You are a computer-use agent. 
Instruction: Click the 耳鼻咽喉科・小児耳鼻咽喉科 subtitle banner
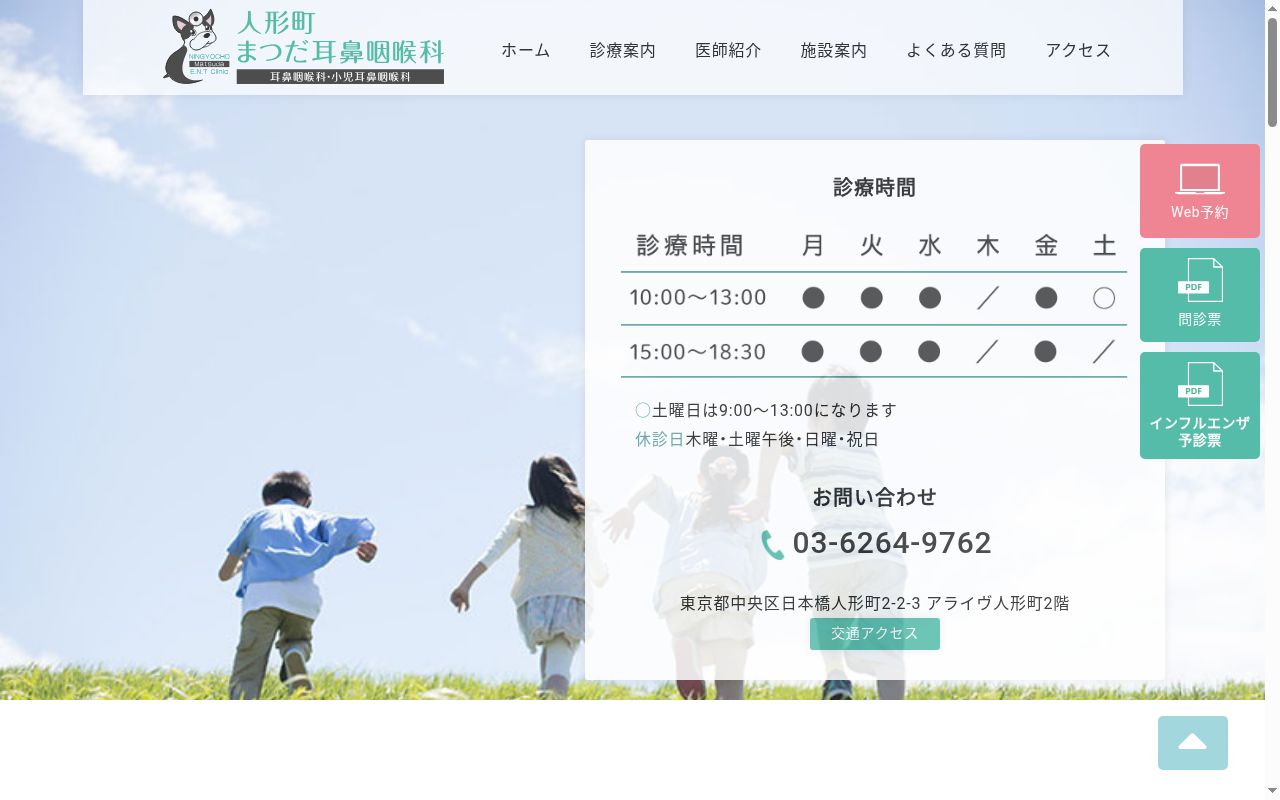coord(340,77)
